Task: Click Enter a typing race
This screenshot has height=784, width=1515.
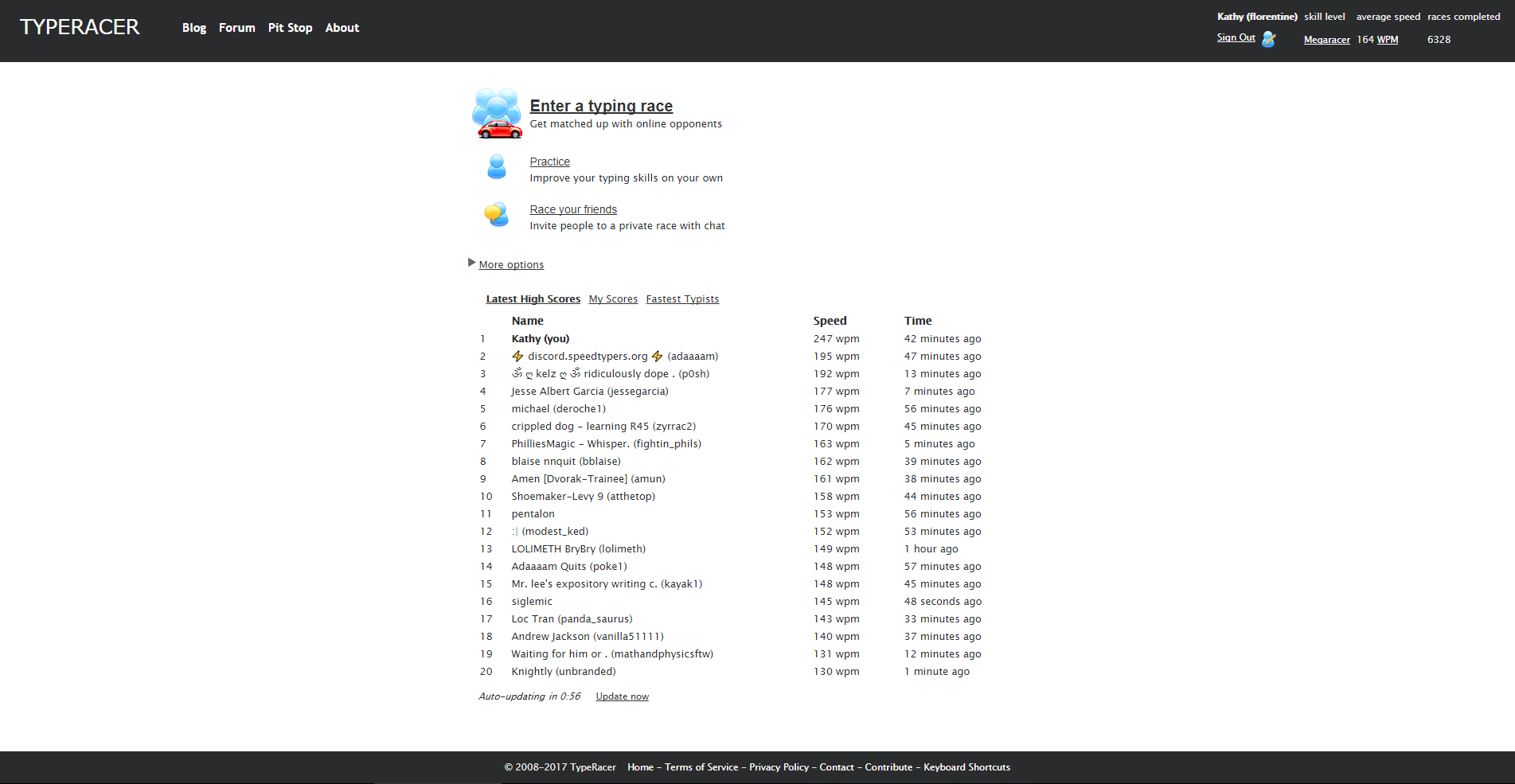Action: click(x=601, y=105)
